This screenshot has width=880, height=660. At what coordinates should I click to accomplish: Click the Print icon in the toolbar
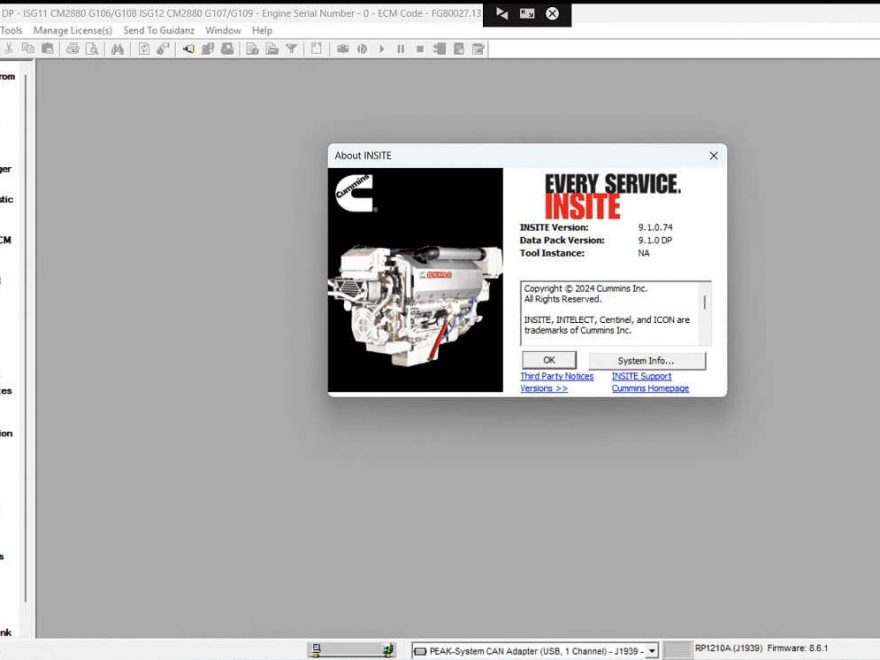point(72,49)
